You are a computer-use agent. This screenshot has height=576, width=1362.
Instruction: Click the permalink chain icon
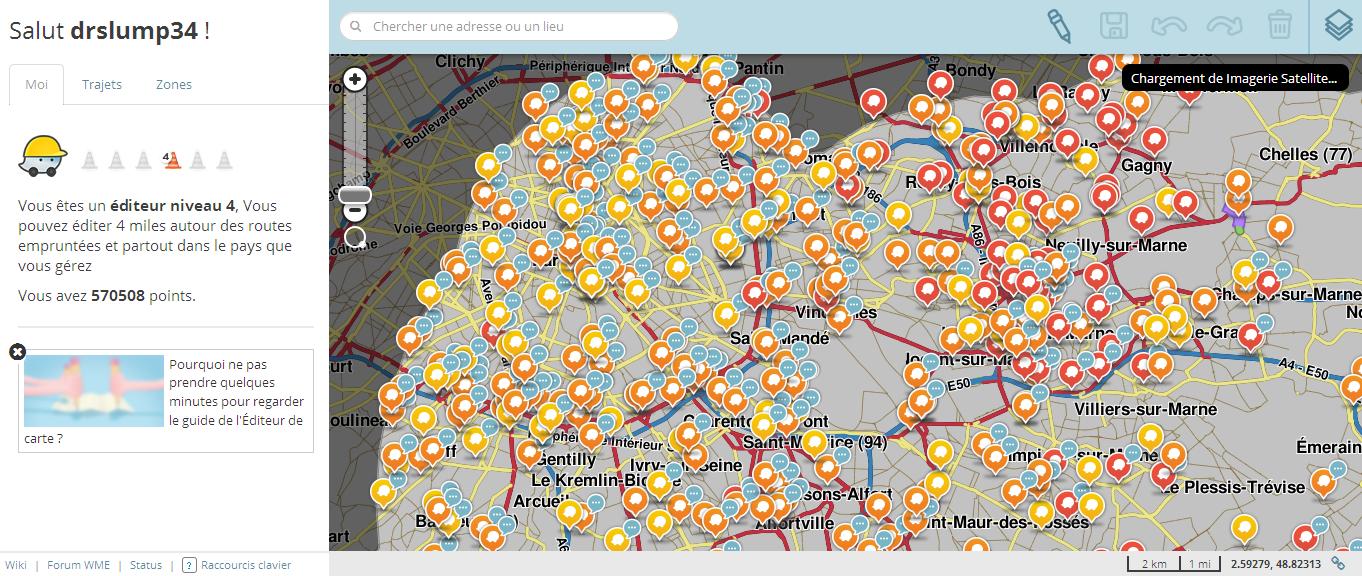pyautogui.click(x=1338, y=564)
